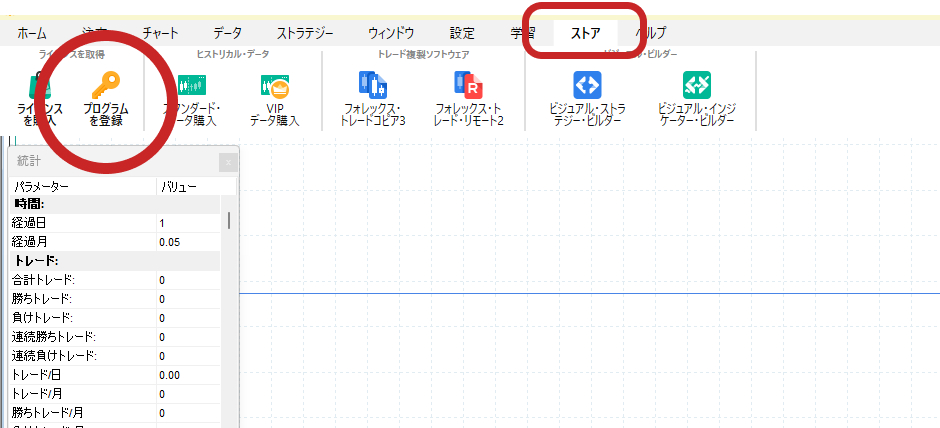Click the statistics panel vertical scrollbar
Screen dimensions: 940x428
pos(229,220)
